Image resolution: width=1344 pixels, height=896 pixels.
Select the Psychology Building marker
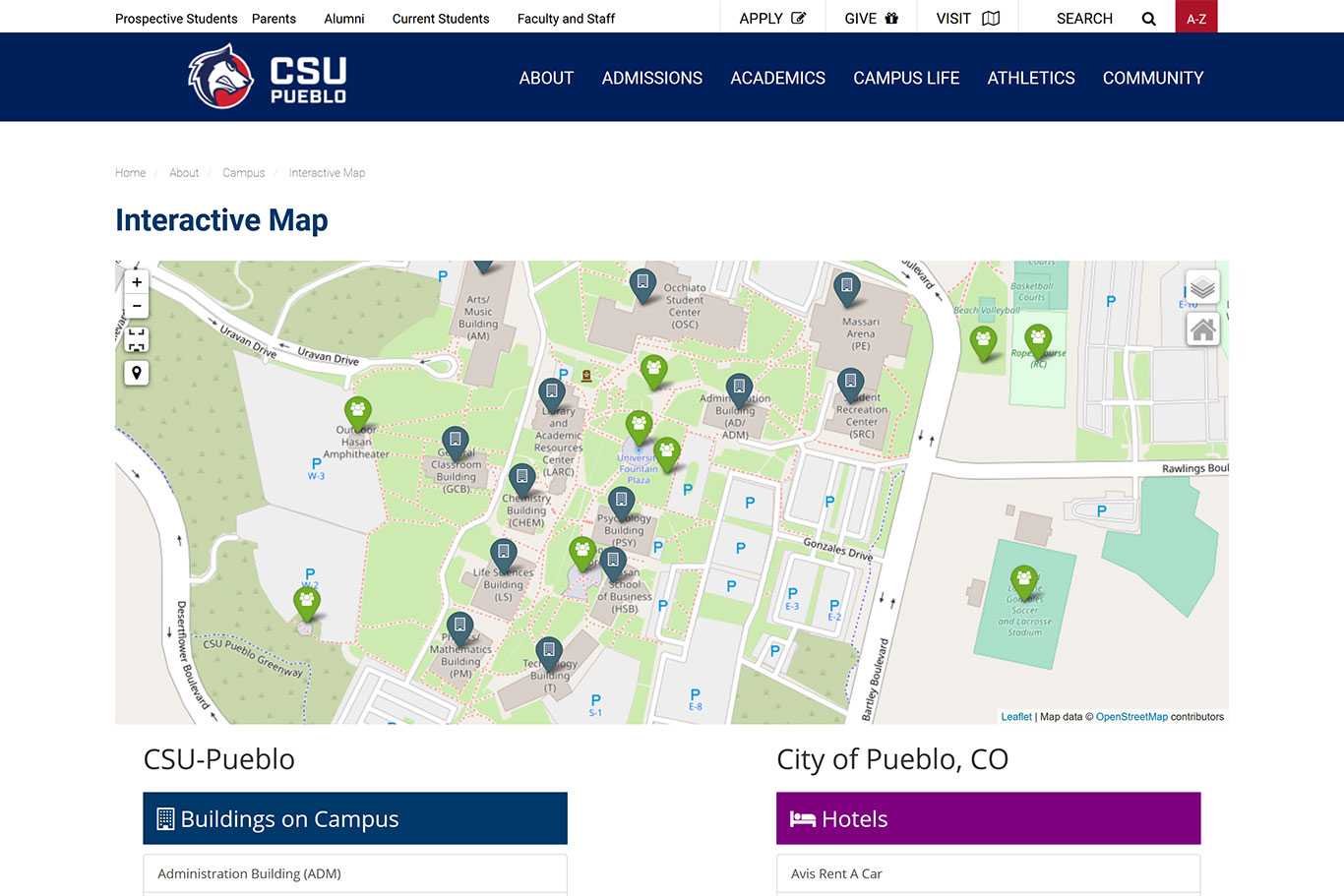[x=621, y=504]
